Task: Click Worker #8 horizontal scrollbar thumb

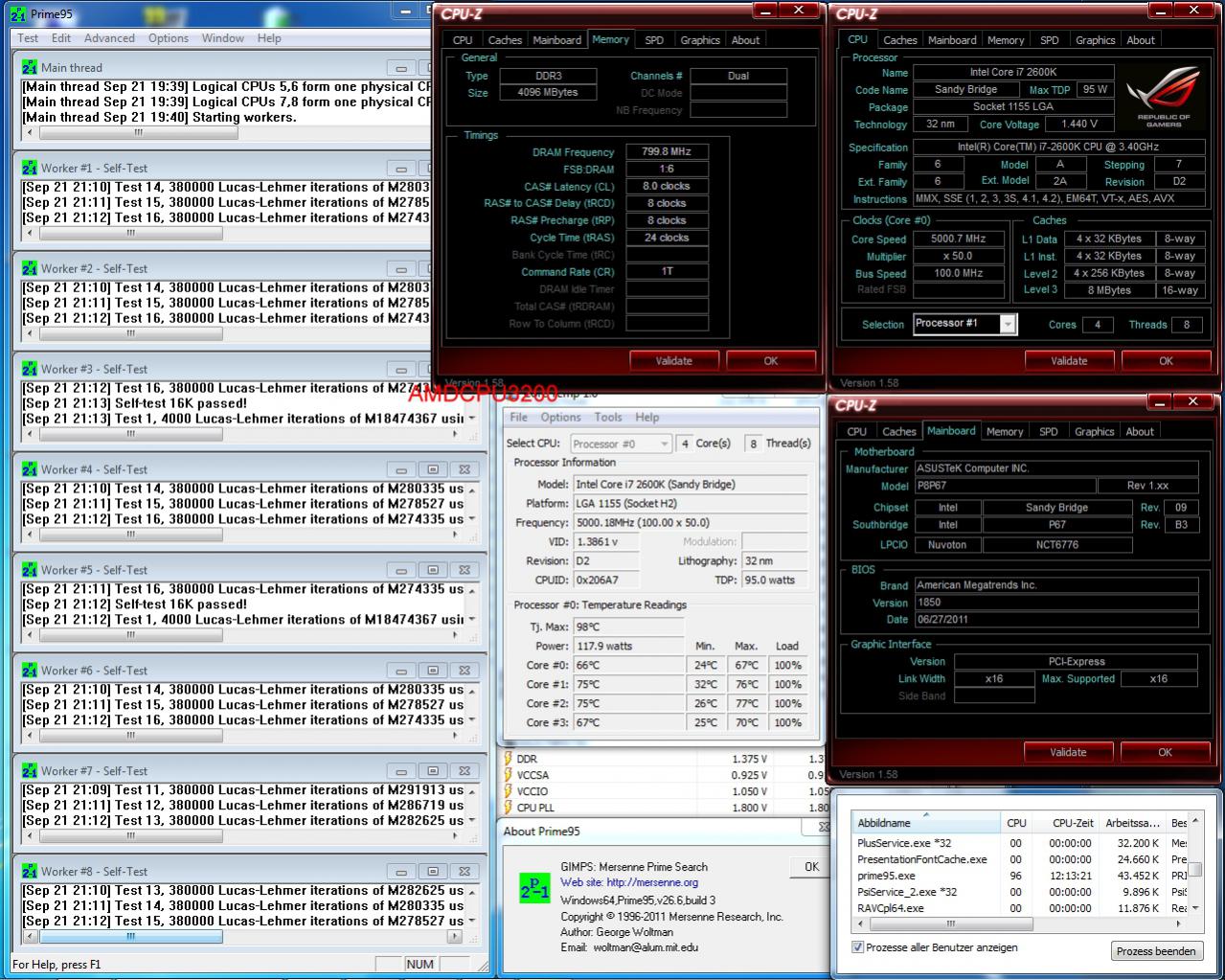Action: [131, 937]
